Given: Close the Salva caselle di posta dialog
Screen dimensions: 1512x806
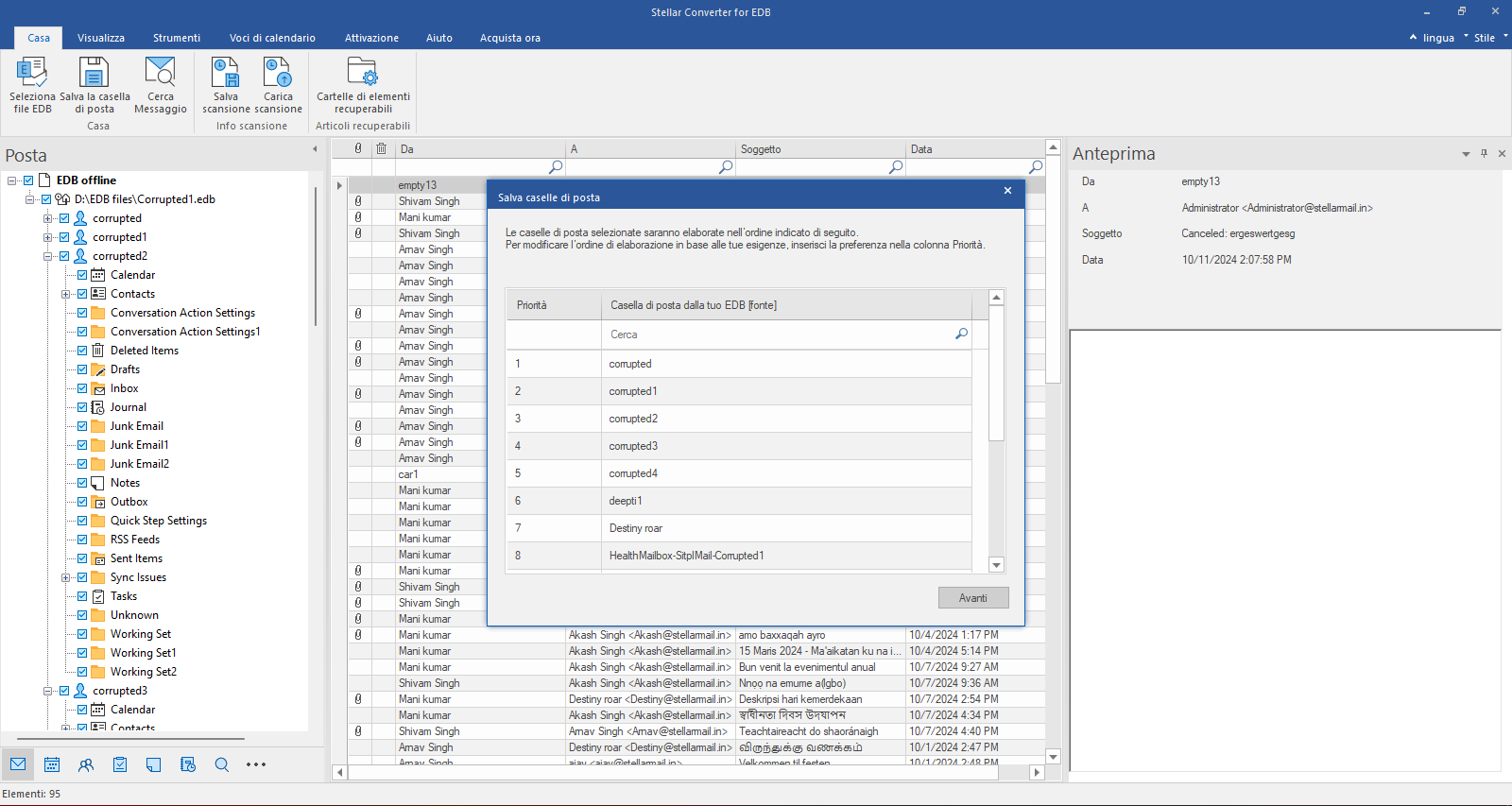Looking at the screenshot, I should [1007, 191].
